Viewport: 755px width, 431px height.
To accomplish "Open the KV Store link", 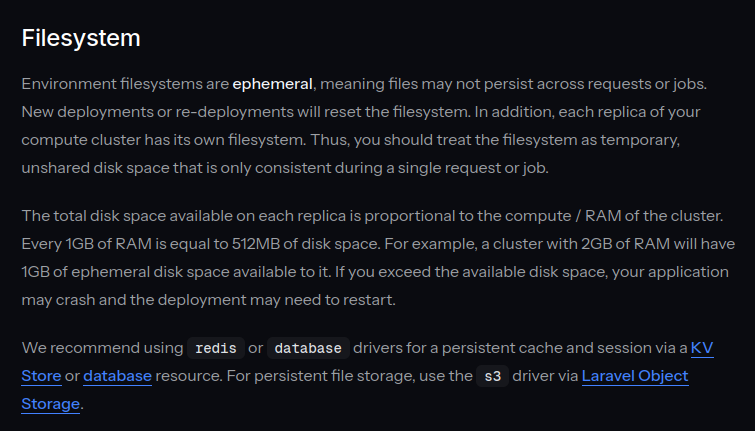I will coord(701,348).
